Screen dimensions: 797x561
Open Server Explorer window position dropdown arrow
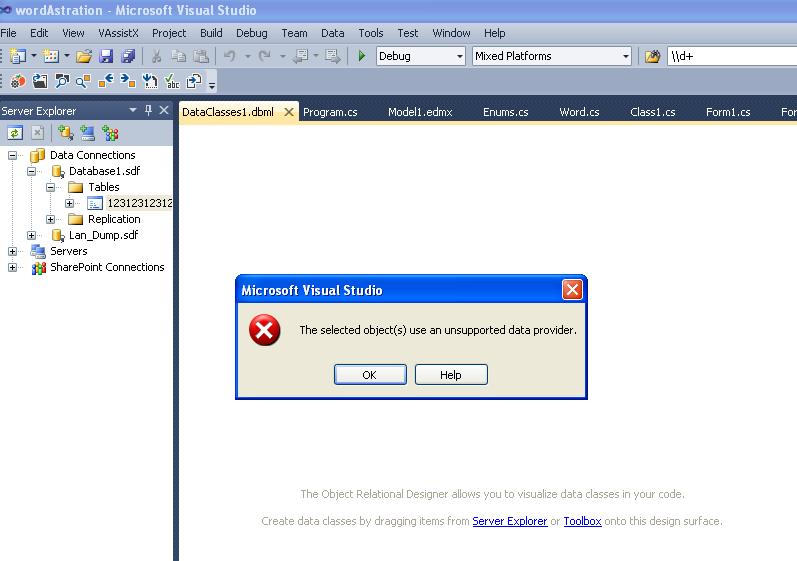(133, 110)
